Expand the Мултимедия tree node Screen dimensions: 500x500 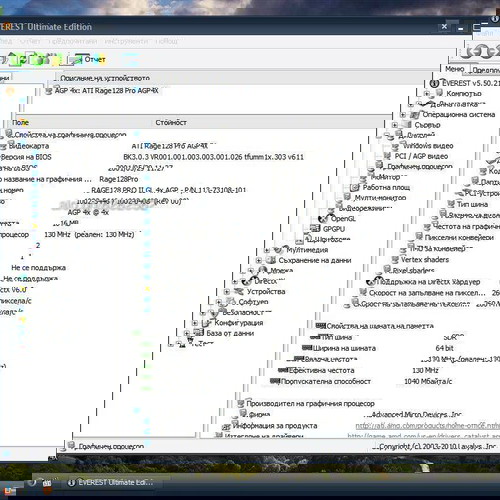pos(267,250)
